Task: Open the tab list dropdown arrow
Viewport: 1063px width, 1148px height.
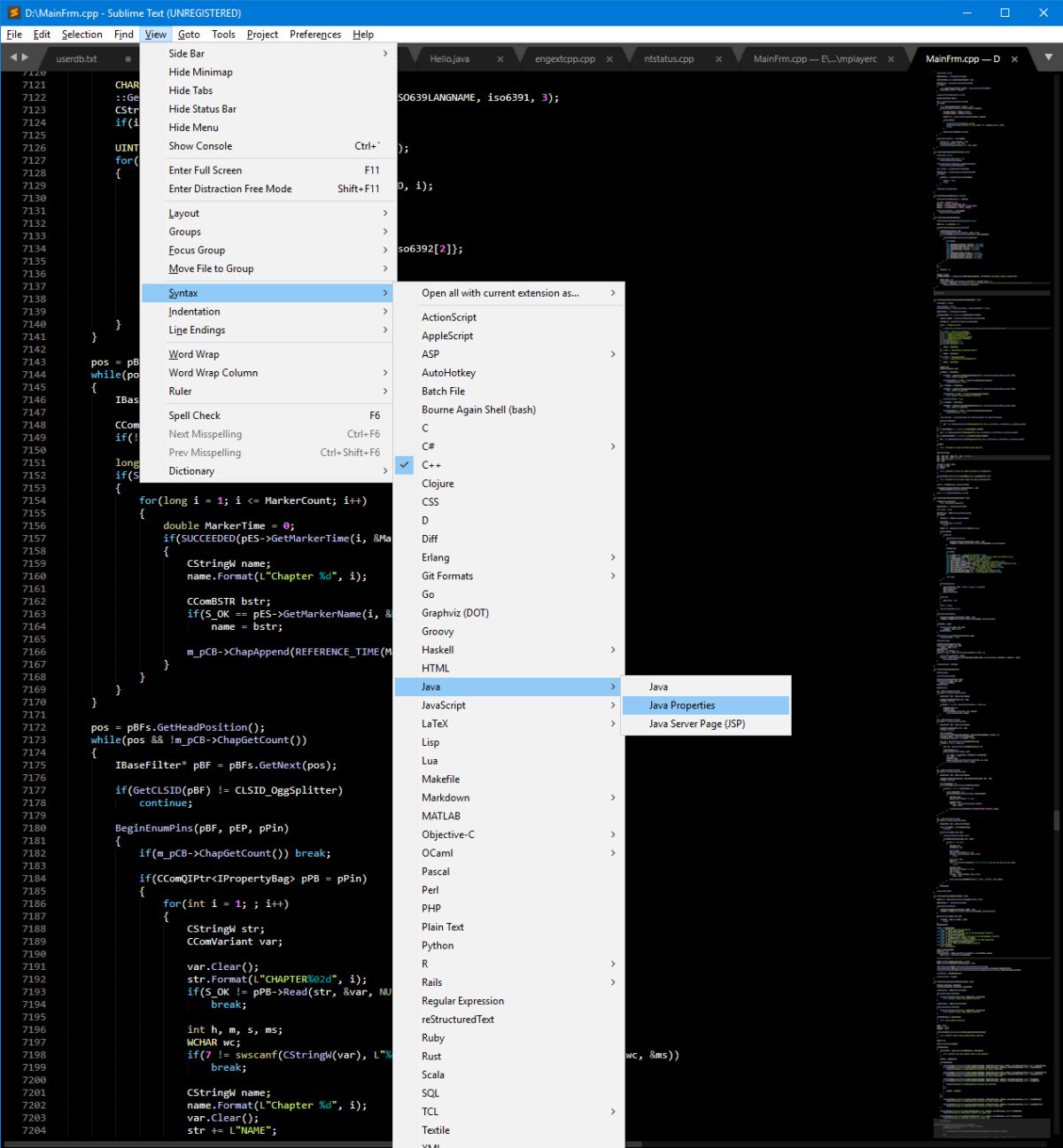Action: [1048, 58]
